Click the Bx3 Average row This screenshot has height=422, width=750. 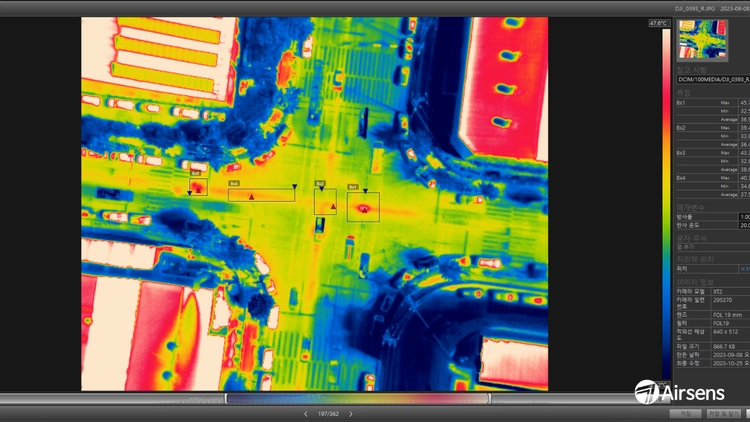pyautogui.click(x=713, y=169)
